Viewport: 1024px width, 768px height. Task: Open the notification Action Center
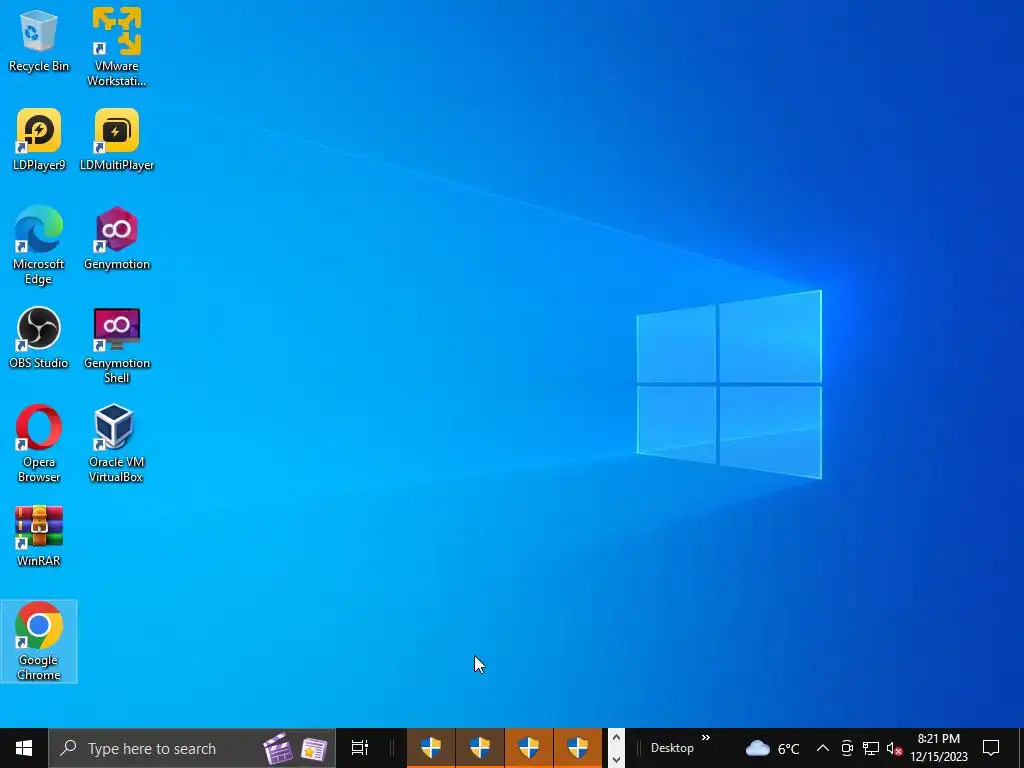click(x=991, y=748)
